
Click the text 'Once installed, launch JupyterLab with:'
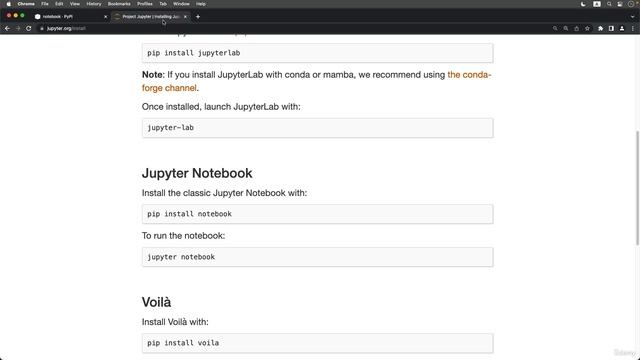click(221, 107)
